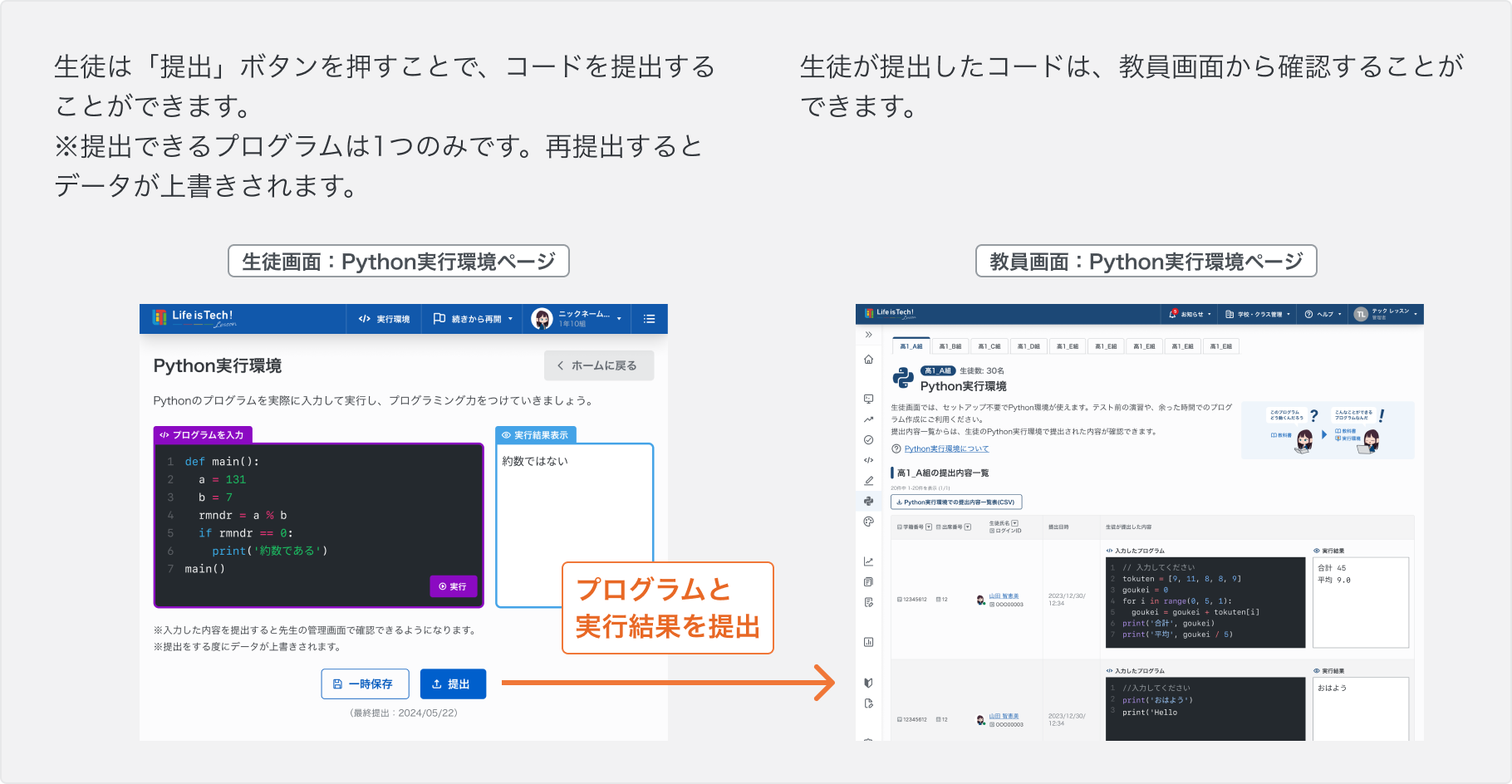Open 実行環境 in student header
Image resolution: width=1512 pixels, height=784 pixels.
click(384, 319)
